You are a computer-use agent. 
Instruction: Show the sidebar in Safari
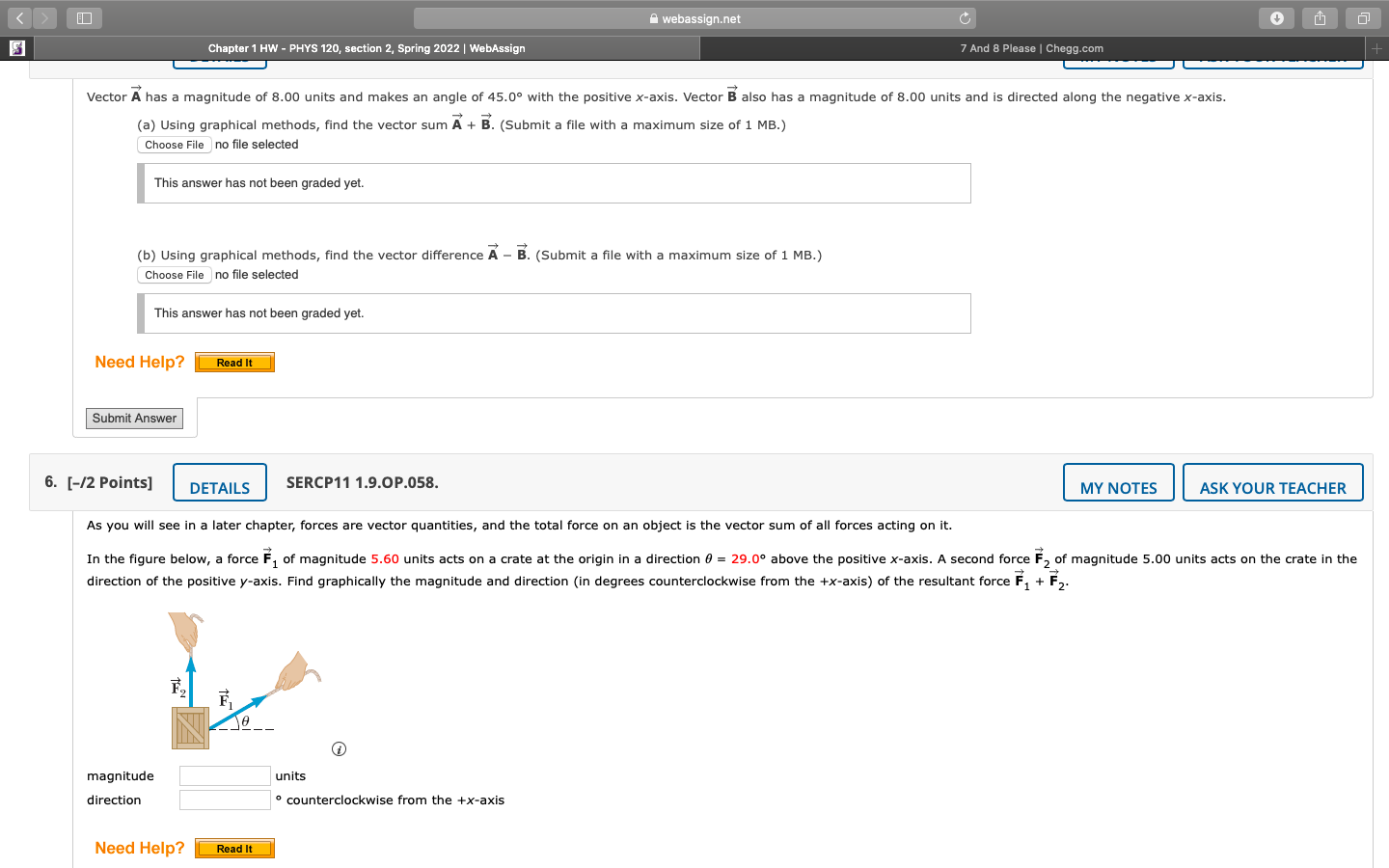(x=84, y=17)
